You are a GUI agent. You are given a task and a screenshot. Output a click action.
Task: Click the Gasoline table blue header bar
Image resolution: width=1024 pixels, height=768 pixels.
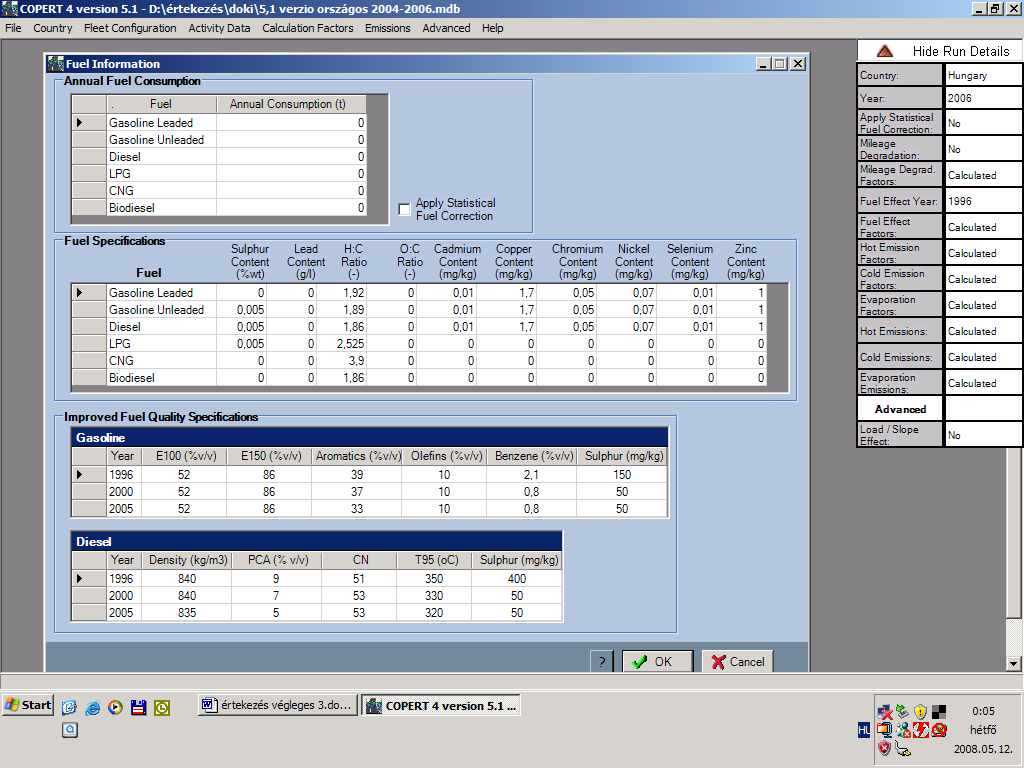click(369, 438)
